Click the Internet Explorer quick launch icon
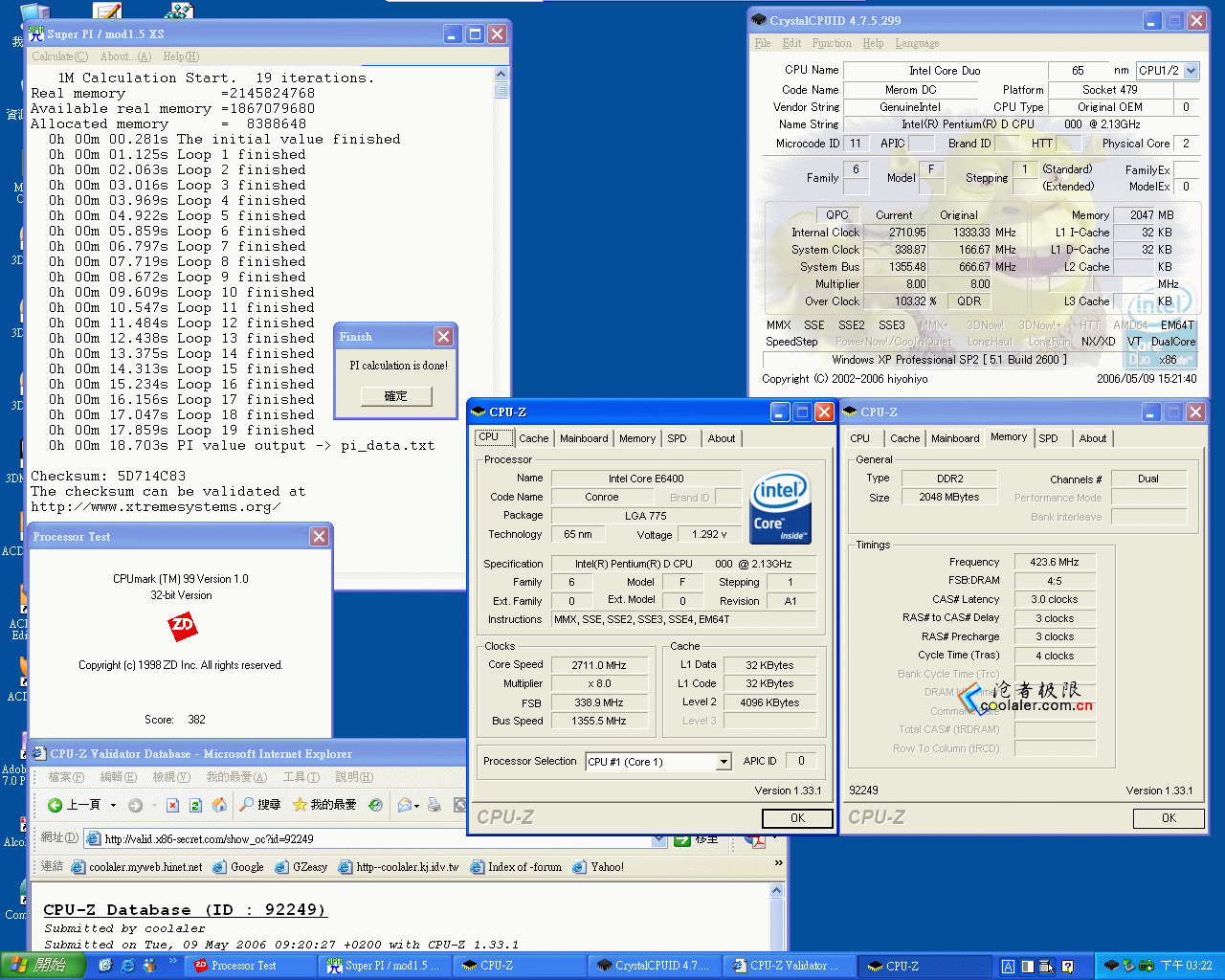 [x=128, y=966]
